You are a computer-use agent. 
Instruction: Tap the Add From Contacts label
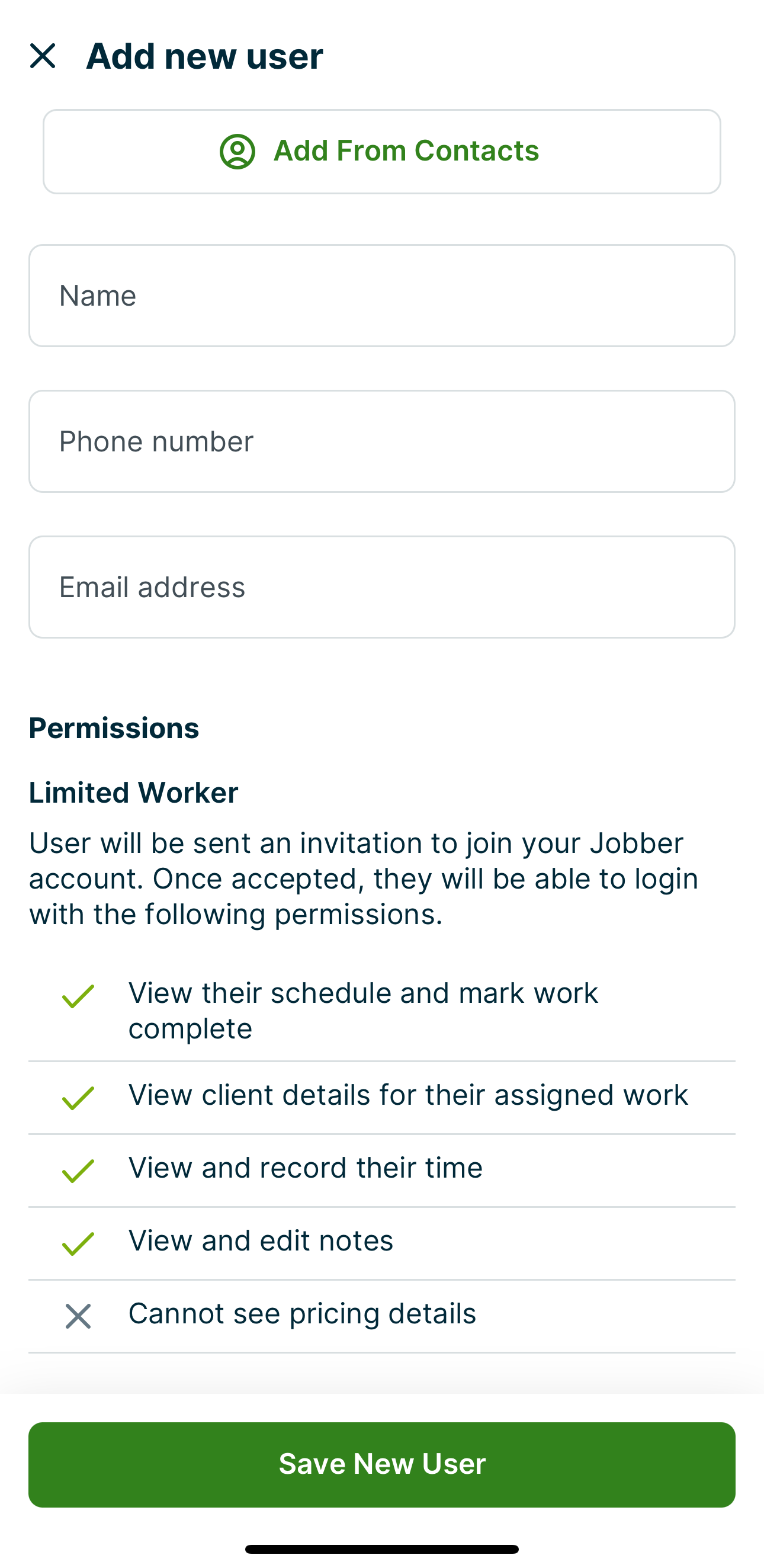[x=406, y=151]
